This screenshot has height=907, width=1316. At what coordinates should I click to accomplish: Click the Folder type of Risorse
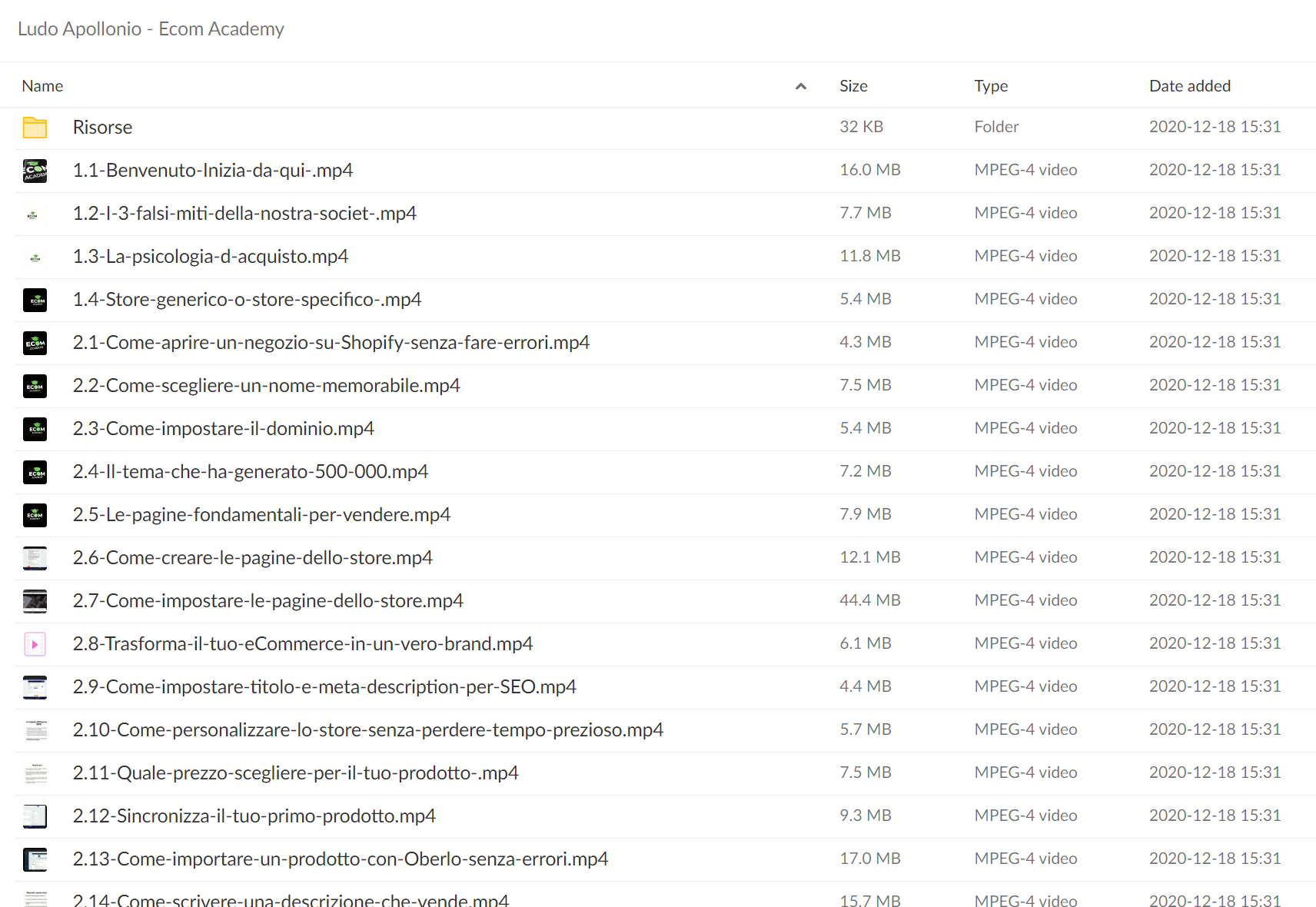996,127
